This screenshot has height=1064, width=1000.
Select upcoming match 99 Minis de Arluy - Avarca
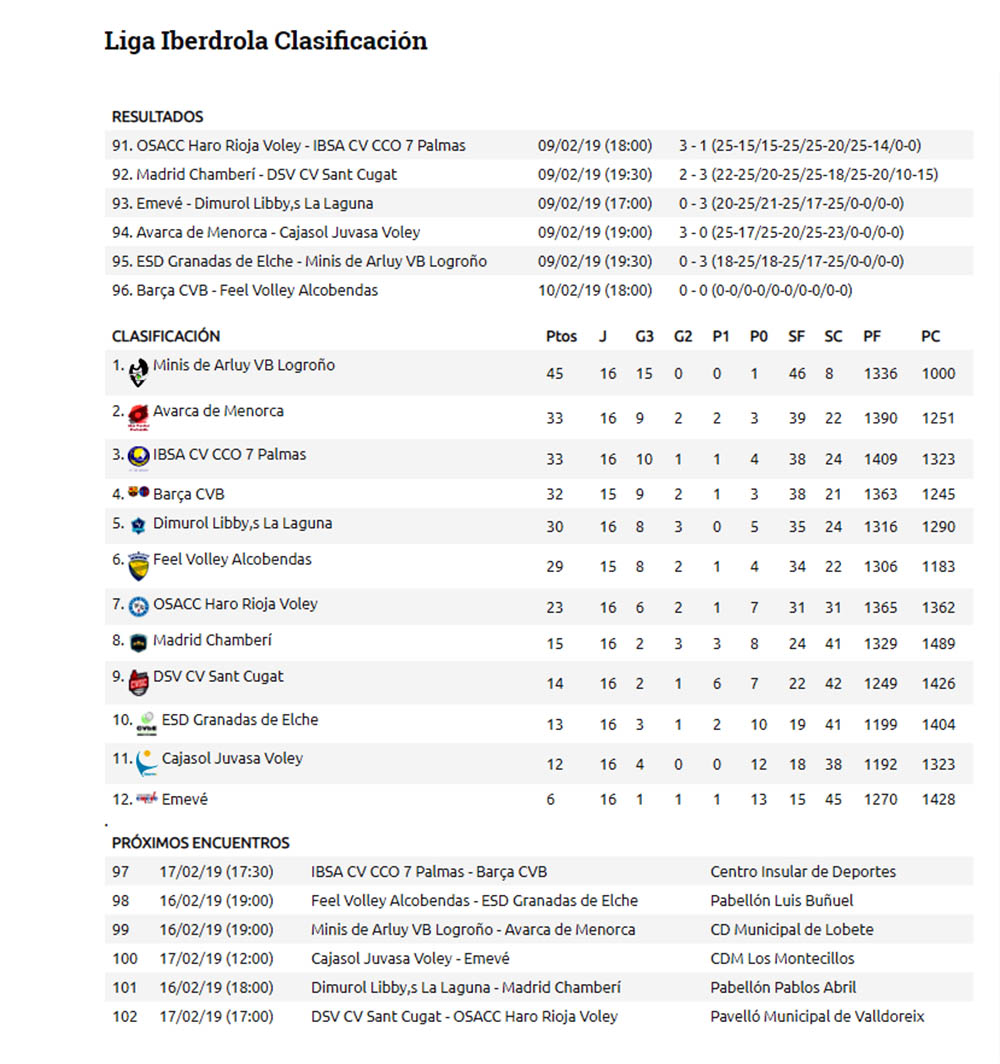coord(473,929)
